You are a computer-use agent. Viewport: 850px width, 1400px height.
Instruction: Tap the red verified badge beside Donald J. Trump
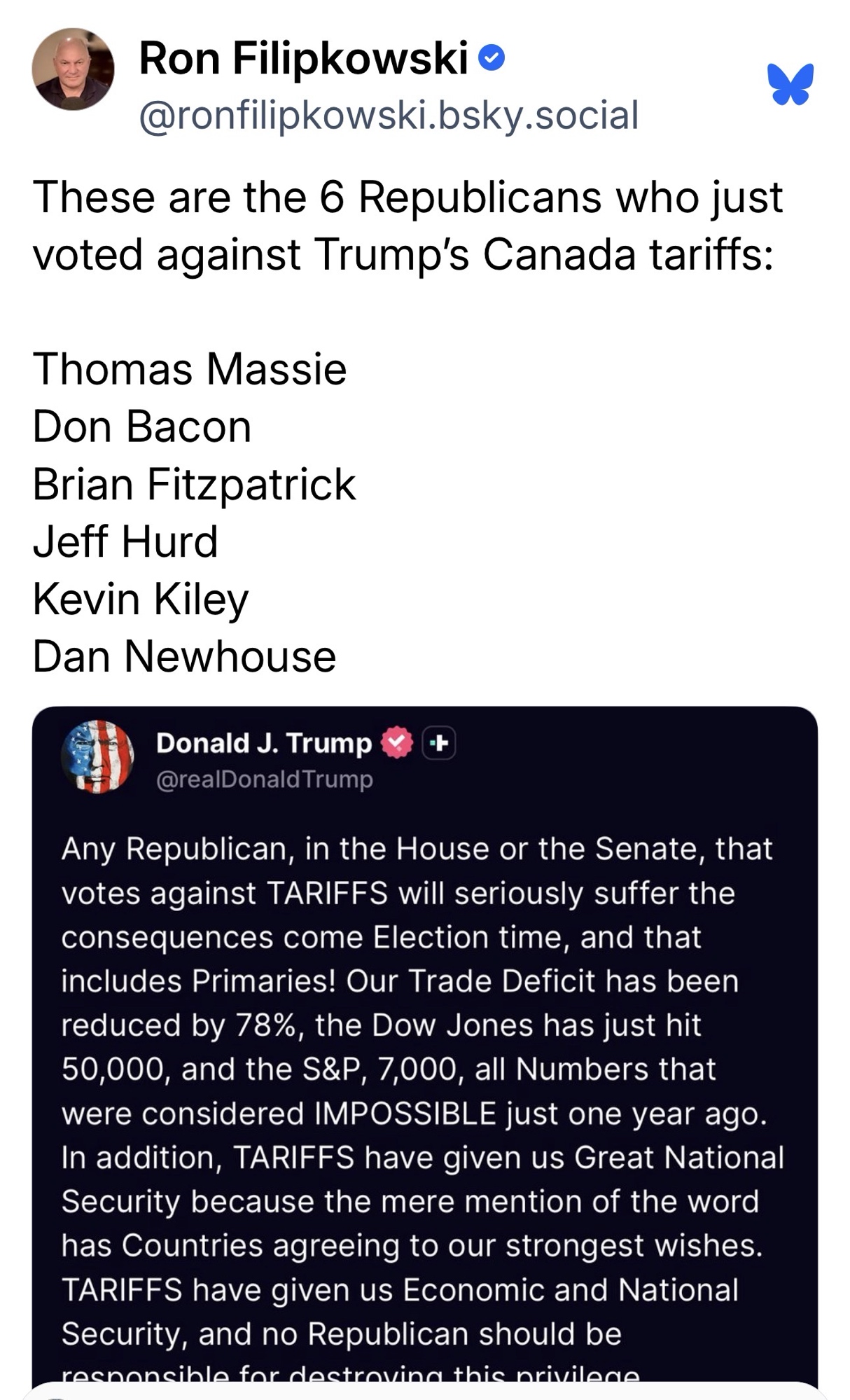(x=397, y=743)
